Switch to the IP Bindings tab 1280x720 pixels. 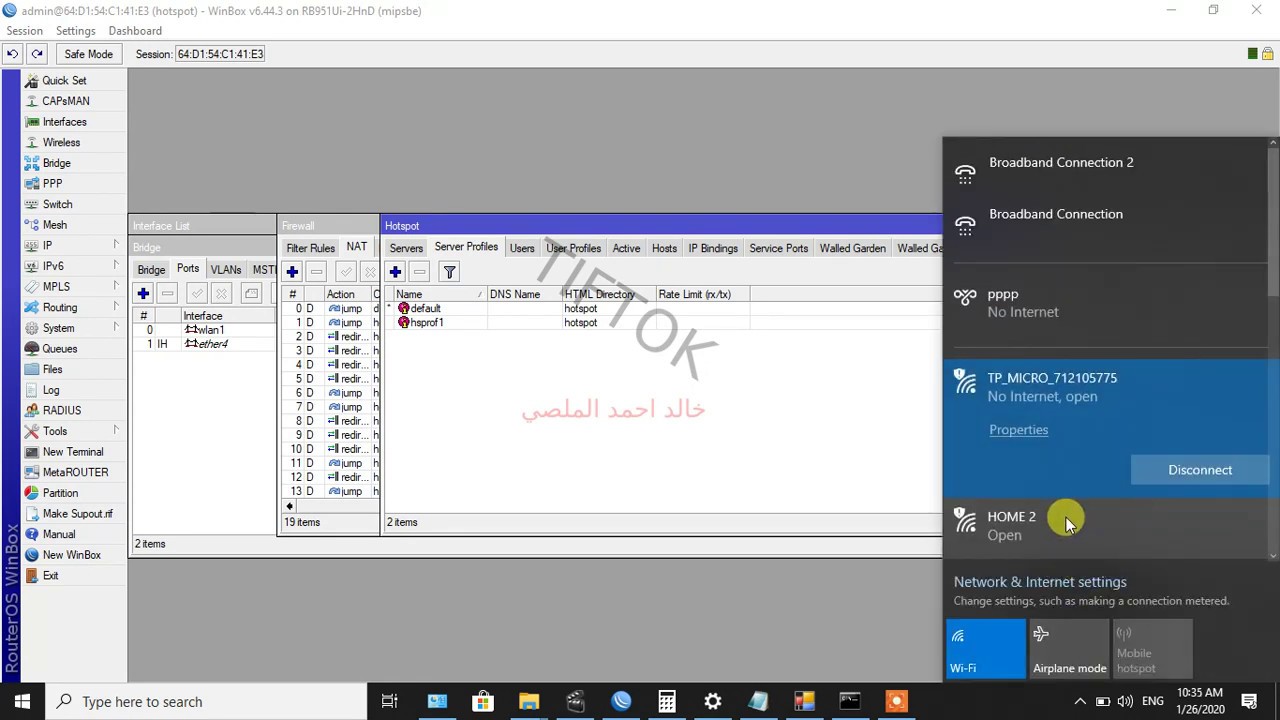pyautogui.click(x=713, y=248)
